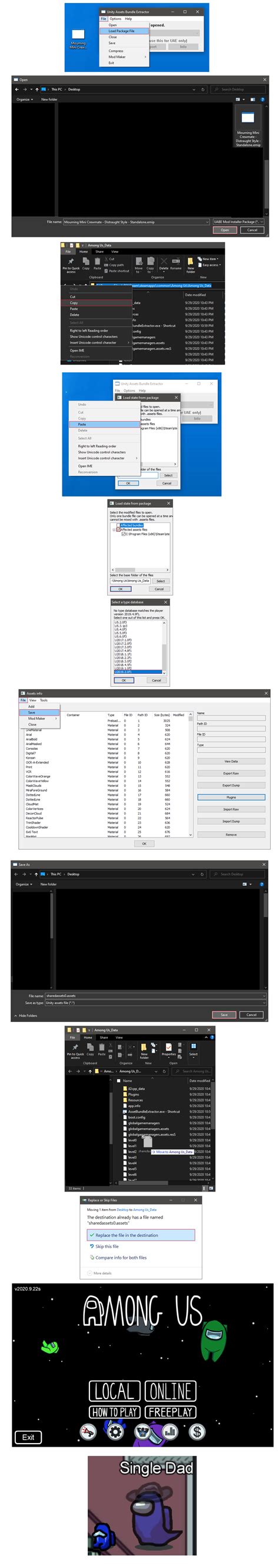
Task: Open Mourning Mini Crew desktop icon
Action: click(78, 39)
